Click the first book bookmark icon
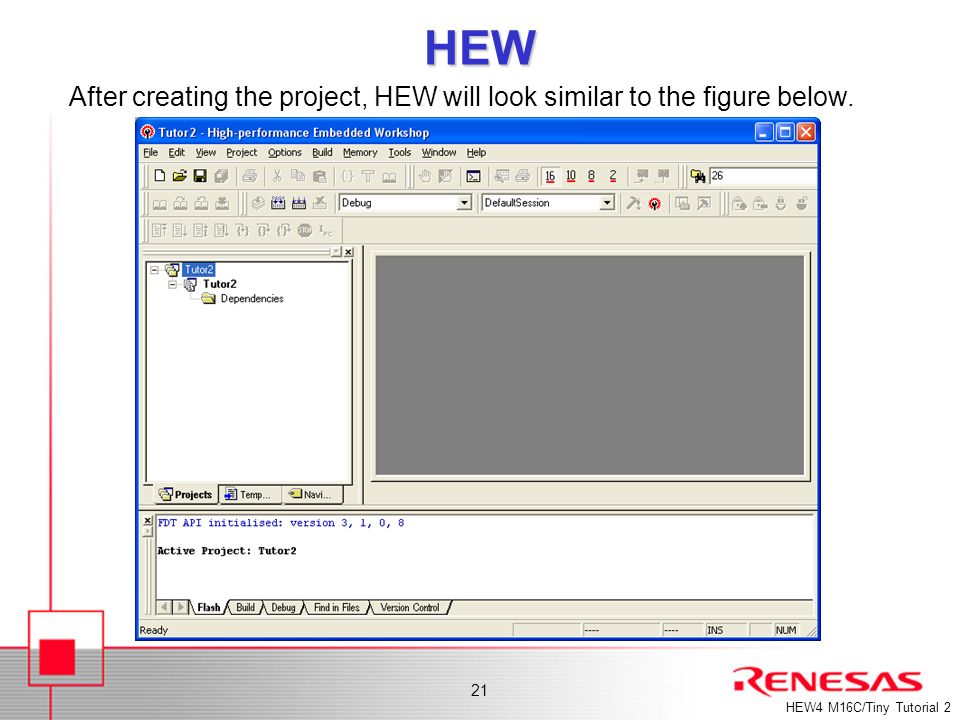960x720 pixels. (160, 203)
